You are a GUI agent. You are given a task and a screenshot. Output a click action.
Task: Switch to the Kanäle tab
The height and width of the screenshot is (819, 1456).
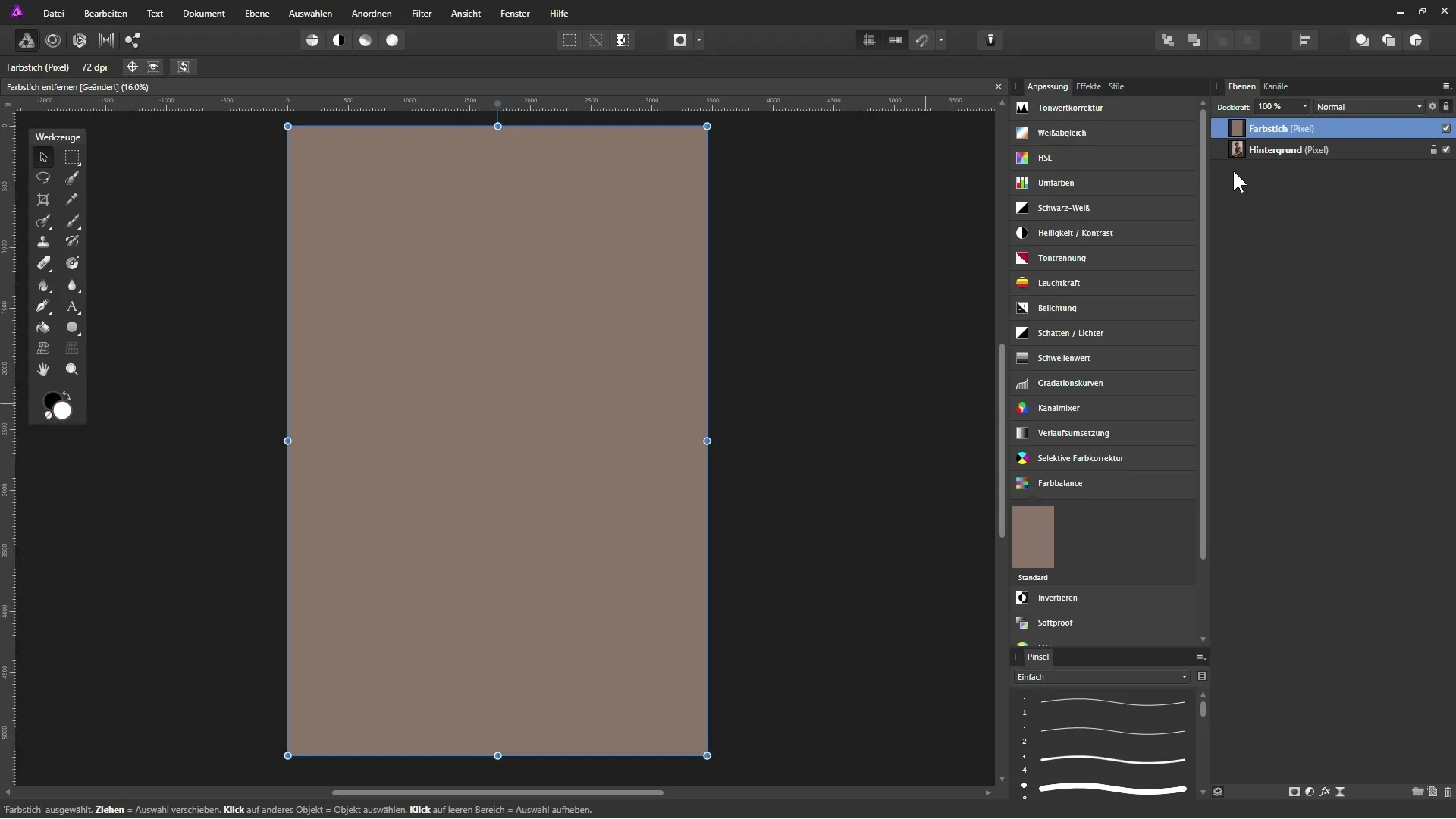(x=1276, y=86)
